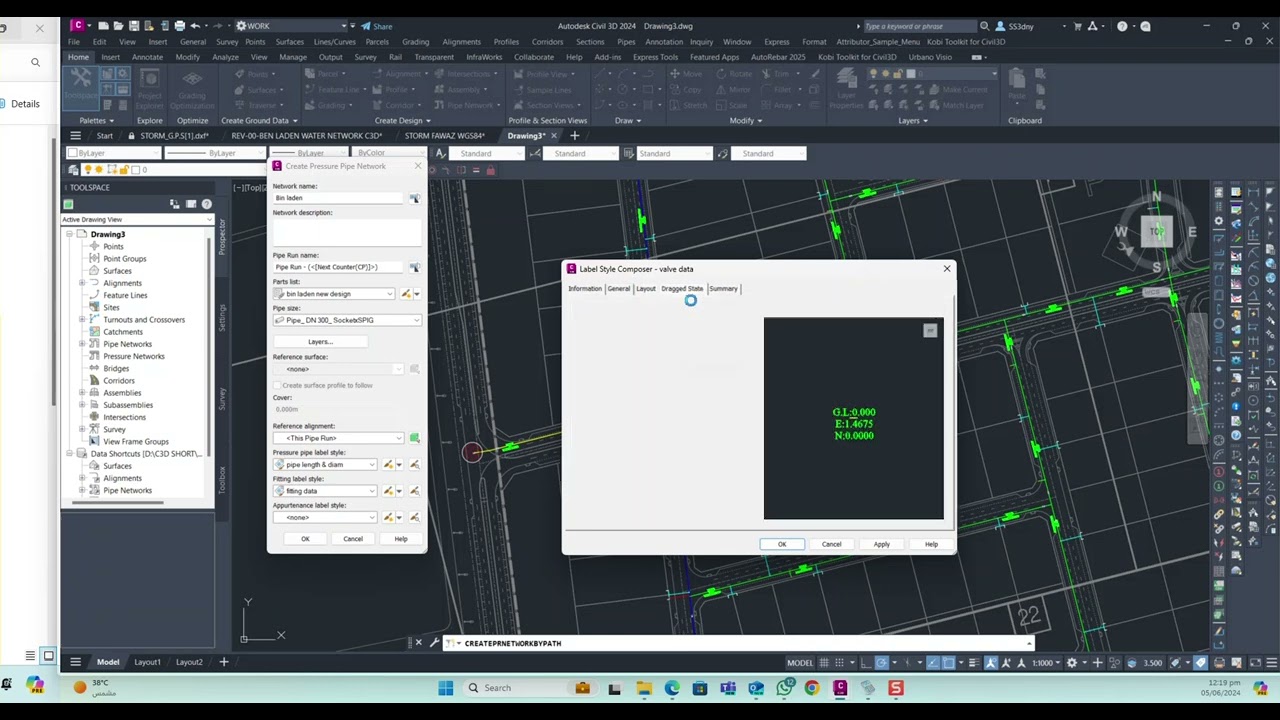
Task: Toggle grid display in status bar
Action: [826, 662]
